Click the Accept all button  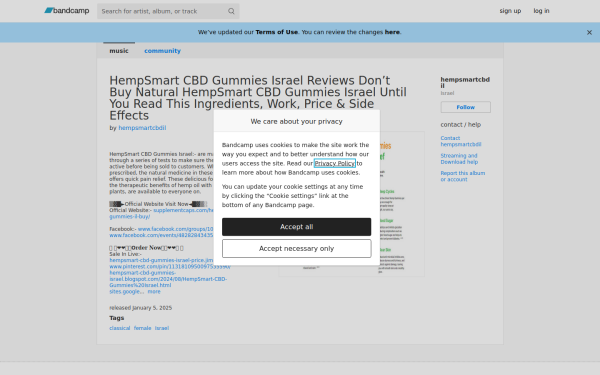[297, 227]
